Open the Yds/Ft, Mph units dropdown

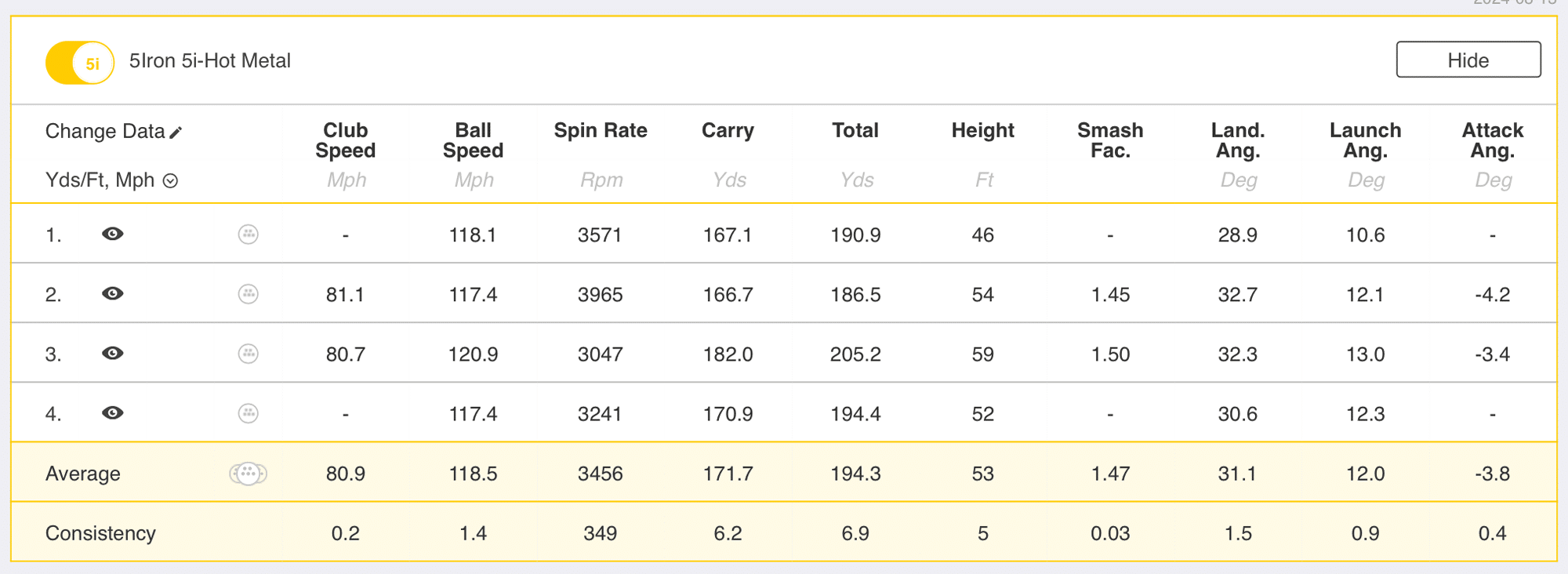point(170,181)
